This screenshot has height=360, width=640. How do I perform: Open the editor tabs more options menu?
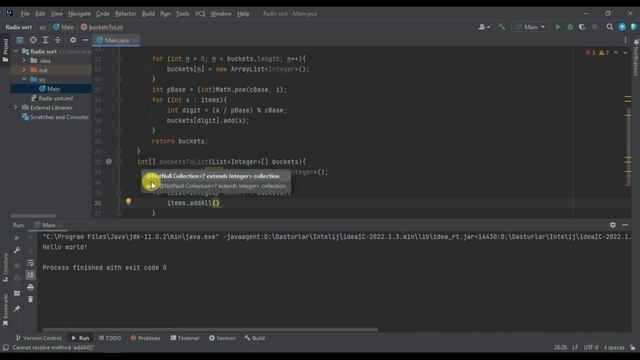click(625, 40)
